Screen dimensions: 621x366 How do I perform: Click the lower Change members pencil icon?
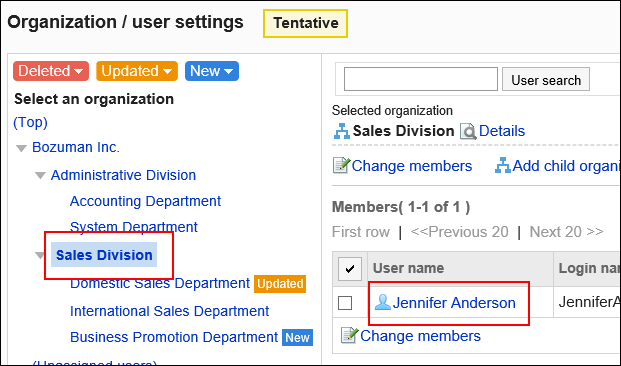click(350, 336)
